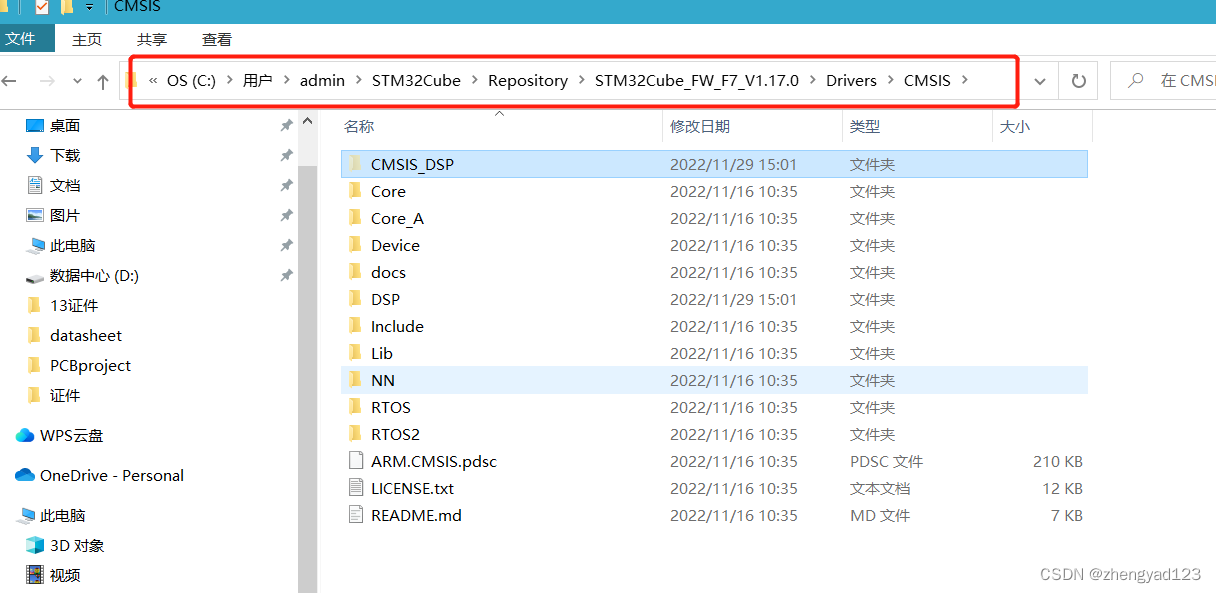Open 桌面 from the quick access sidebar
Image resolution: width=1216 pixels, height=593 pixels.
62,125
